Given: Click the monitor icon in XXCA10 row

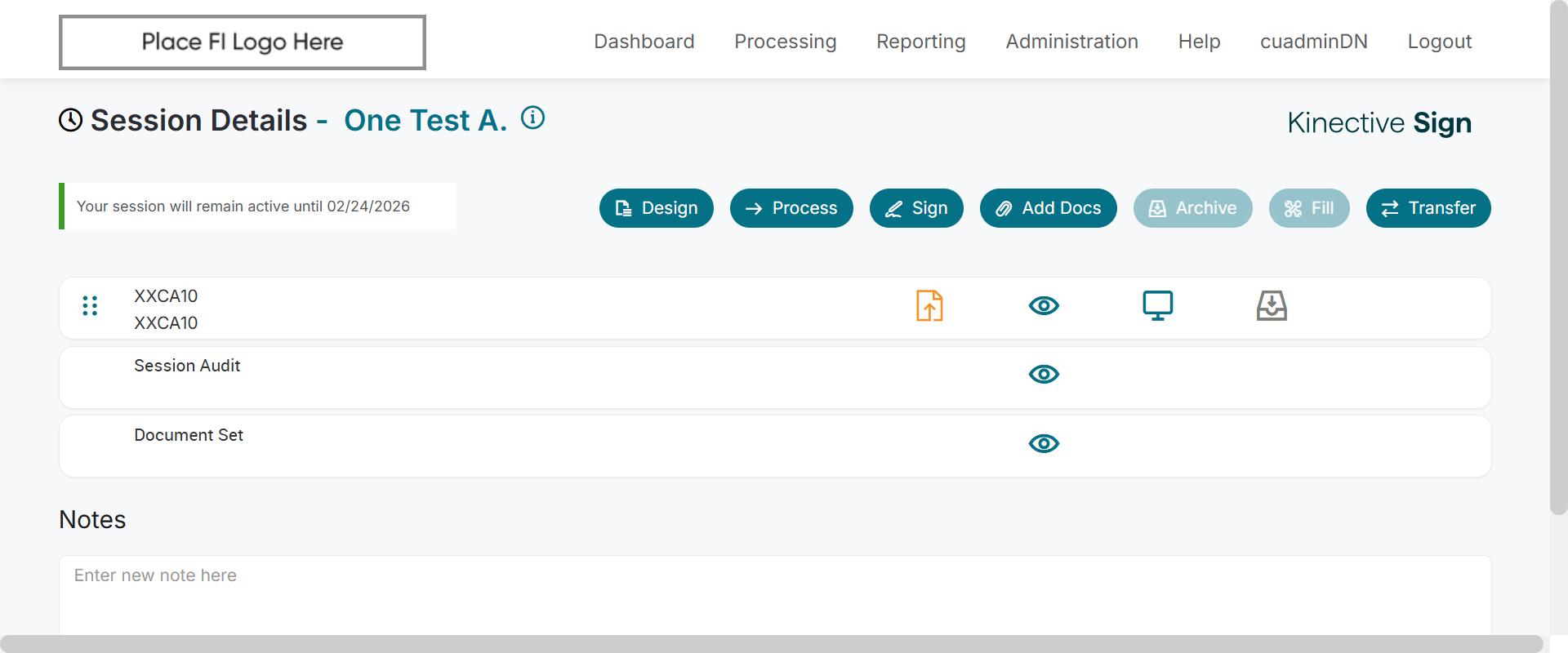Looking at the screenshot, I should click(x=1157, y=306).
